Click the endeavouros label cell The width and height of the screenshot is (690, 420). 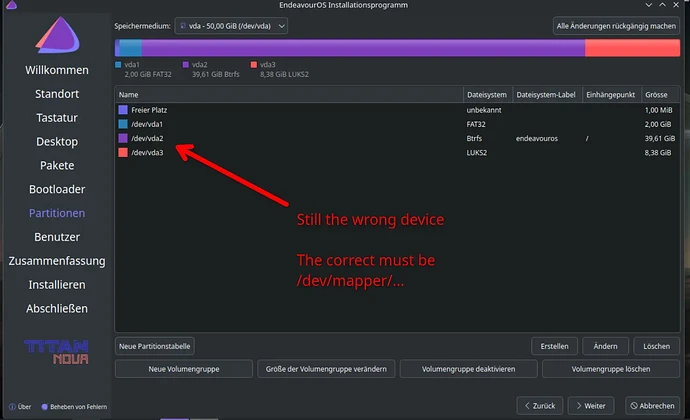536,138
